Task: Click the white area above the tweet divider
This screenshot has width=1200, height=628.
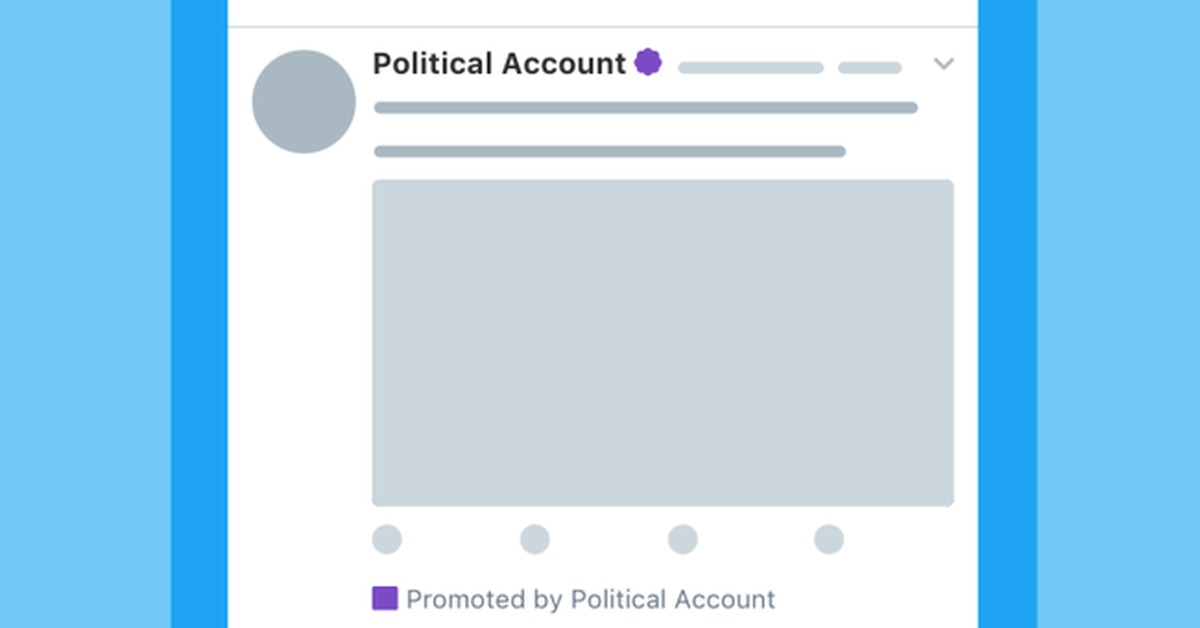Action: pyautogui.click(x=602, y=12)
